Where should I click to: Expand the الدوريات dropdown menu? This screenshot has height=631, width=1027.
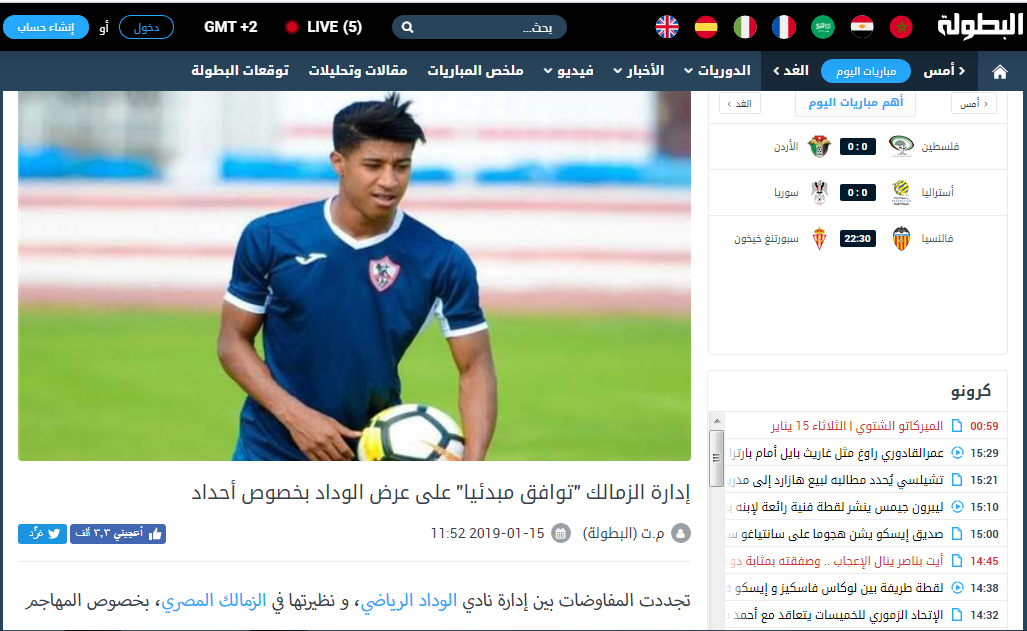pos(717,70)
